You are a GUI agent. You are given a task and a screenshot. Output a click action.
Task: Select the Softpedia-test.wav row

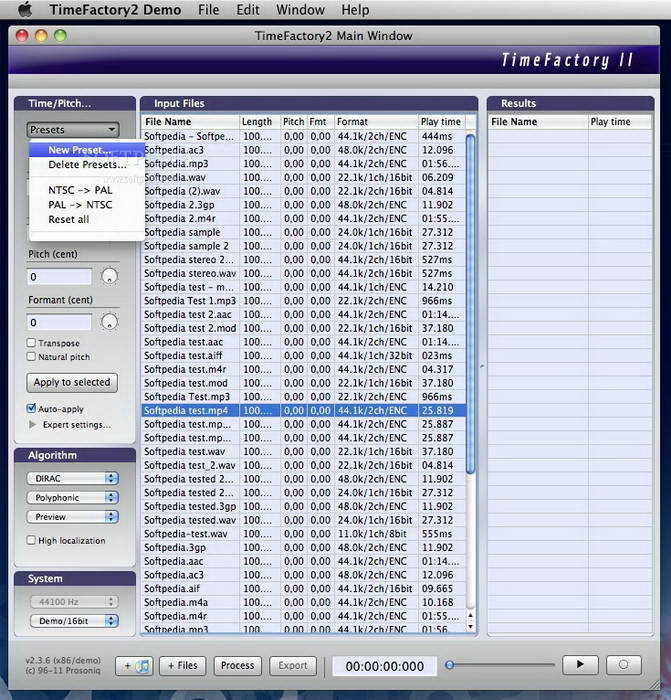coord(304,534)
